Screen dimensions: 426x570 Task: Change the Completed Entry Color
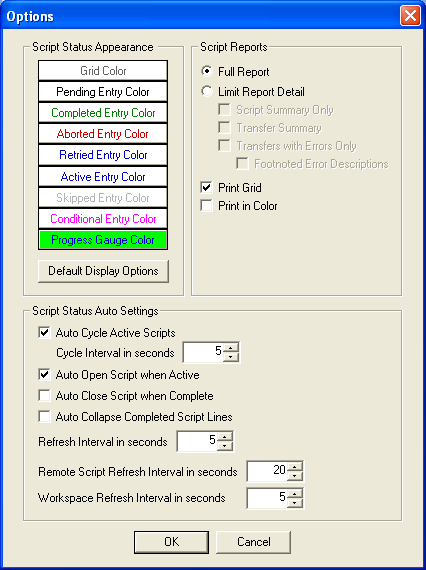pyautogui.click(x=103, y=113)
